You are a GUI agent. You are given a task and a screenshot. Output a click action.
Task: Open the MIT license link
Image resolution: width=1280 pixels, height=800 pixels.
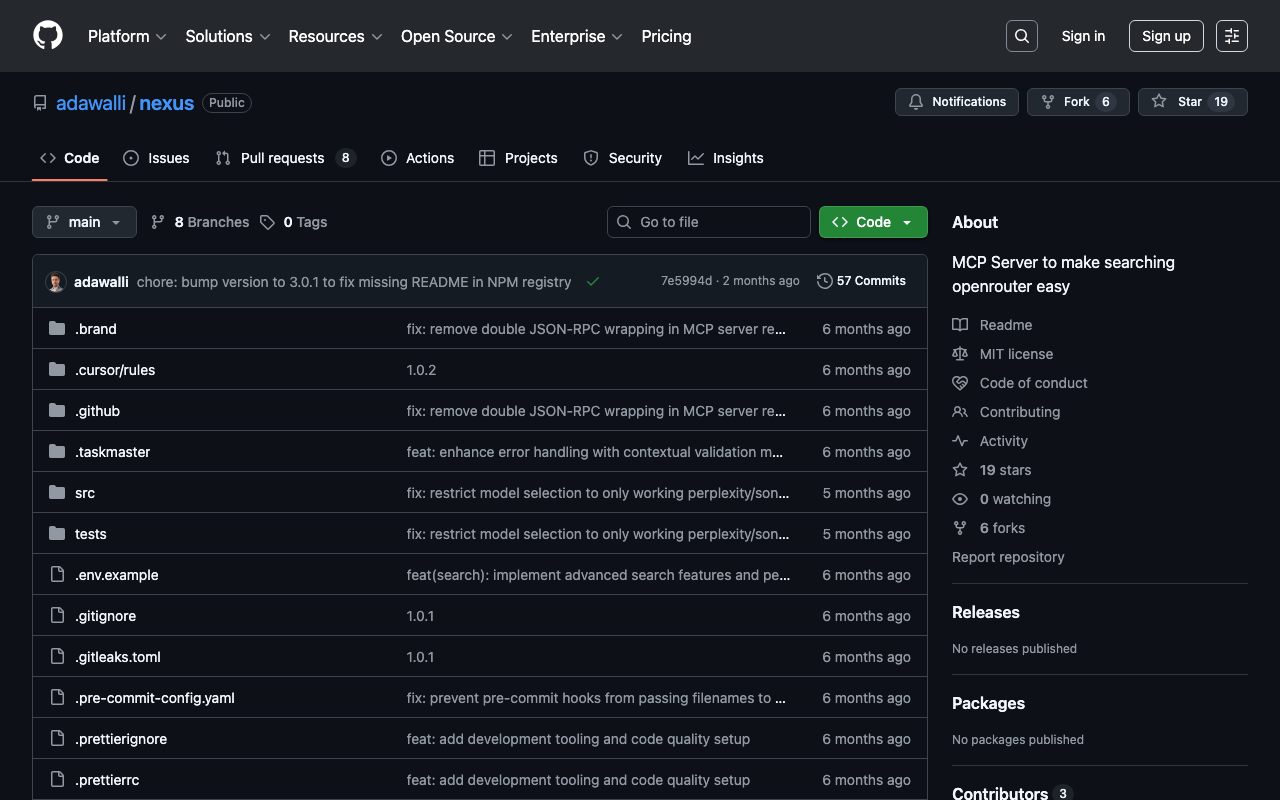coord(1016,354)
